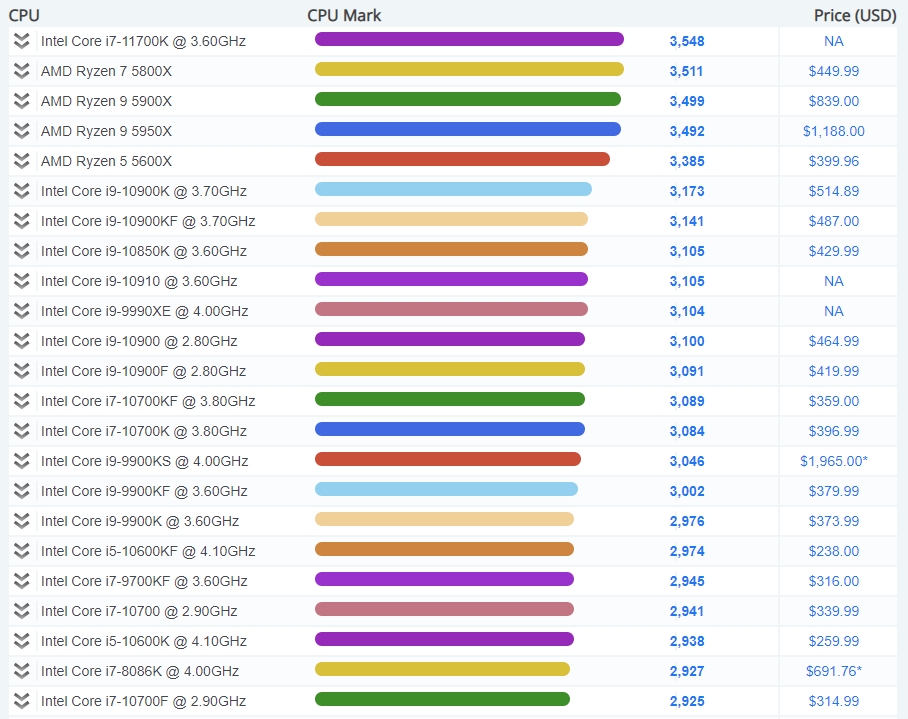This screenshot has width=908, height=719.
Task: Click the orange bar for Intel Core i9-10850K
Action: click(x=451, y=250)
